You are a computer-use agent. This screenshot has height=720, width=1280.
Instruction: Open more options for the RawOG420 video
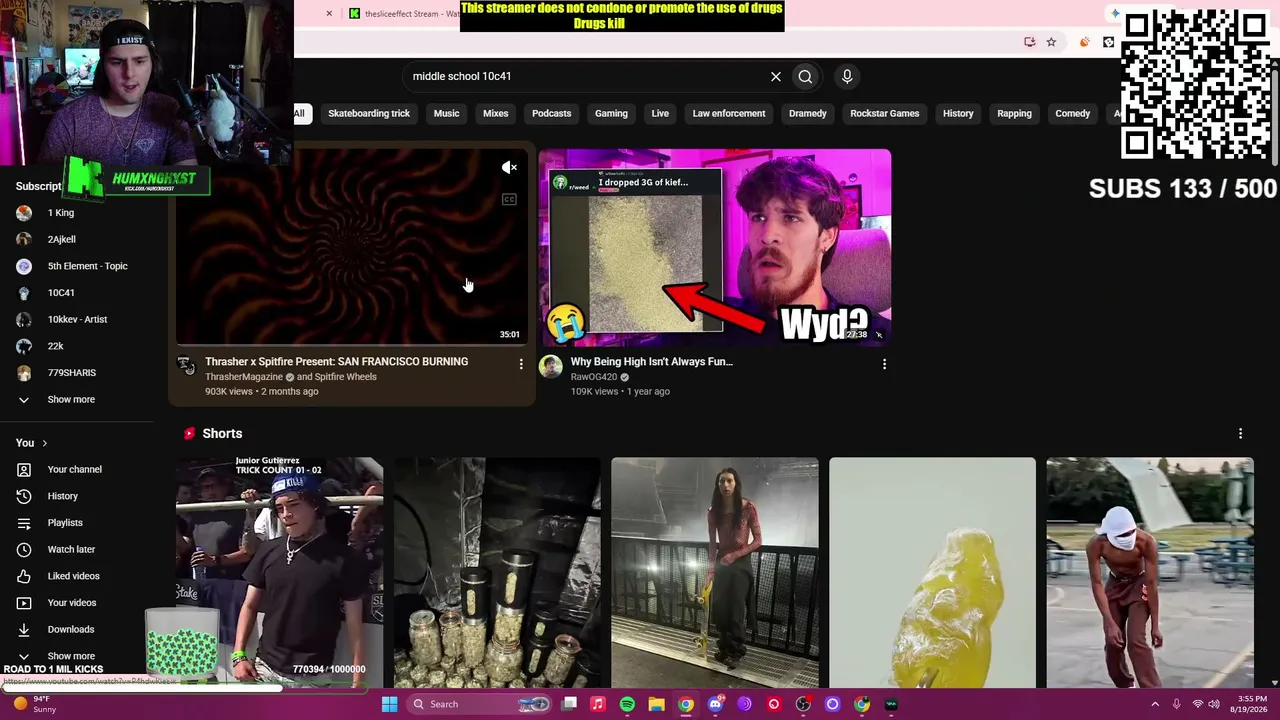[x=884, y=364]
